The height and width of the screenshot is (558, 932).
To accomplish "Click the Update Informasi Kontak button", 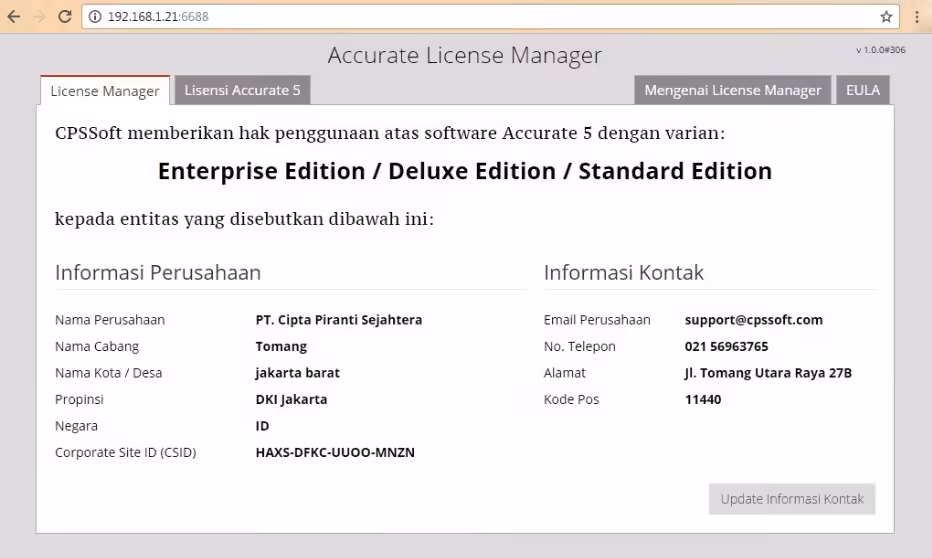I will 792,499.
